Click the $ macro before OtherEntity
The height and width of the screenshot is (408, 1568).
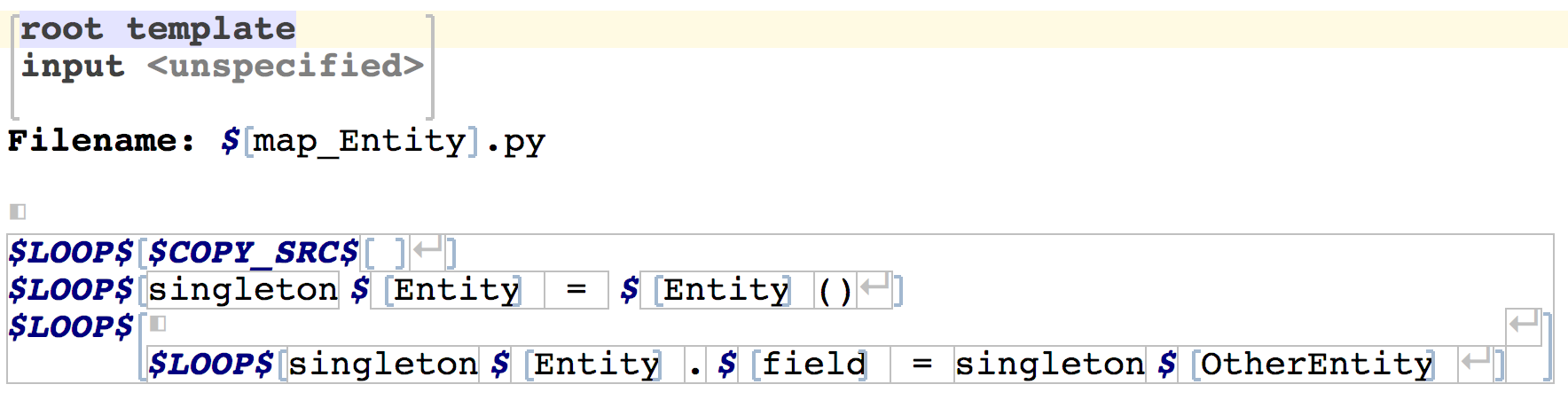click(1167, 365)
